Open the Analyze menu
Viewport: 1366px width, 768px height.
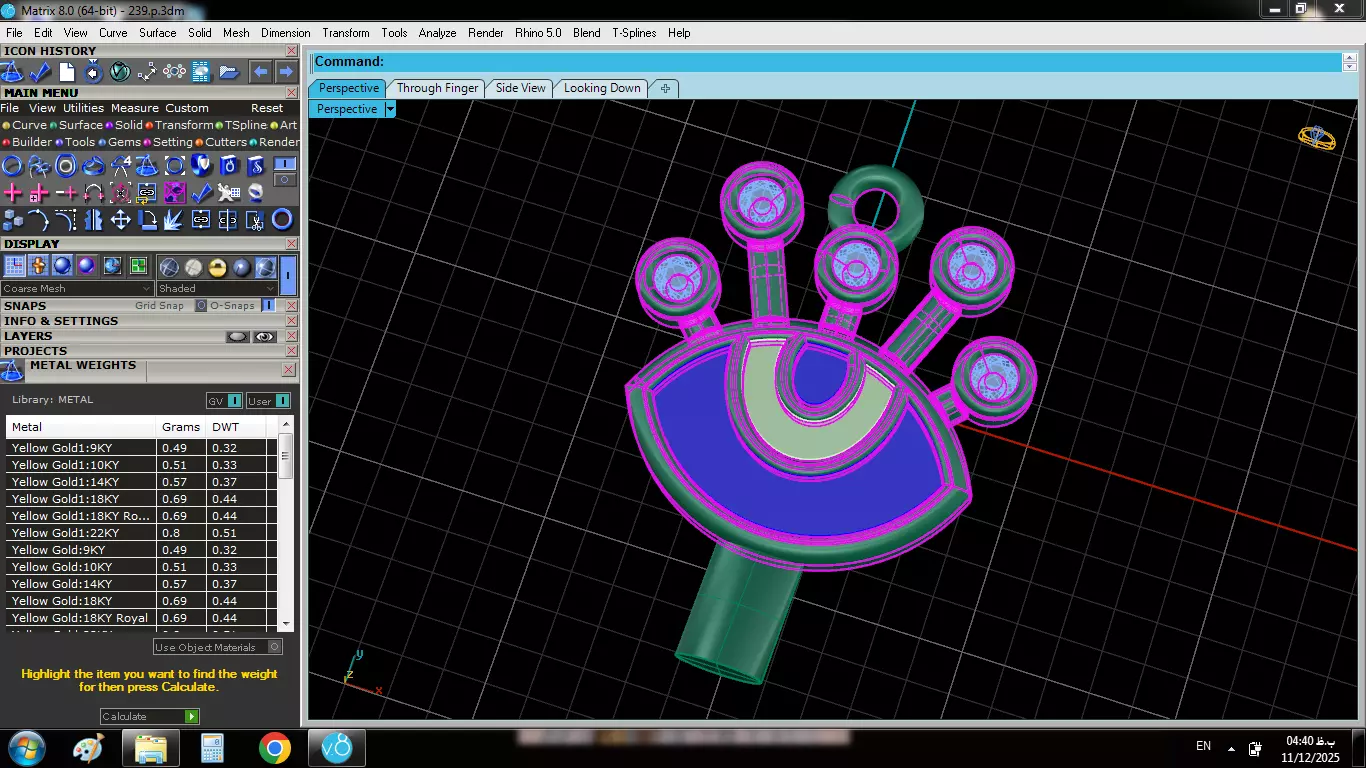[x=437, y=33]
